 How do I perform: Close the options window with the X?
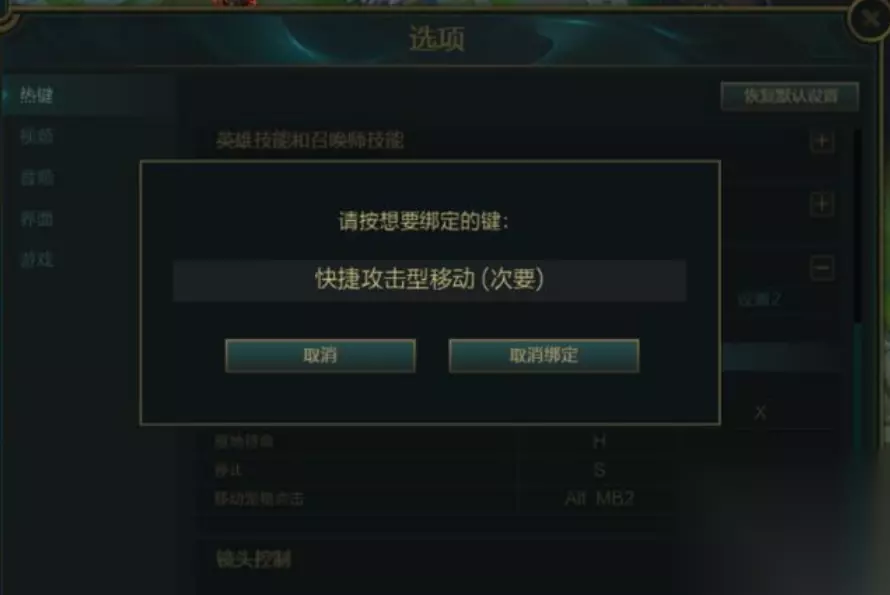(x=869, y=19)
